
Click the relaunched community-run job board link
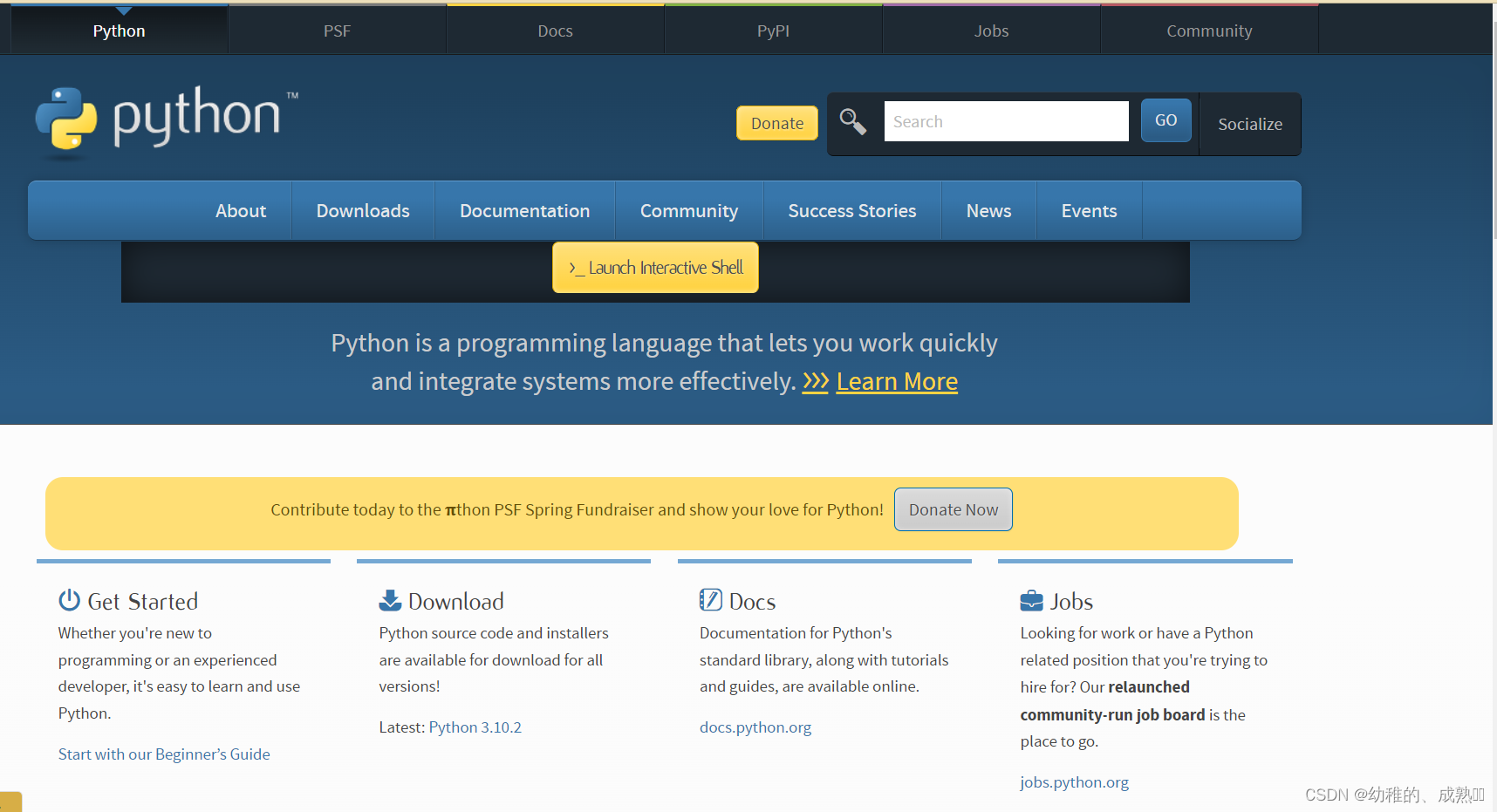pos(1113,701)
